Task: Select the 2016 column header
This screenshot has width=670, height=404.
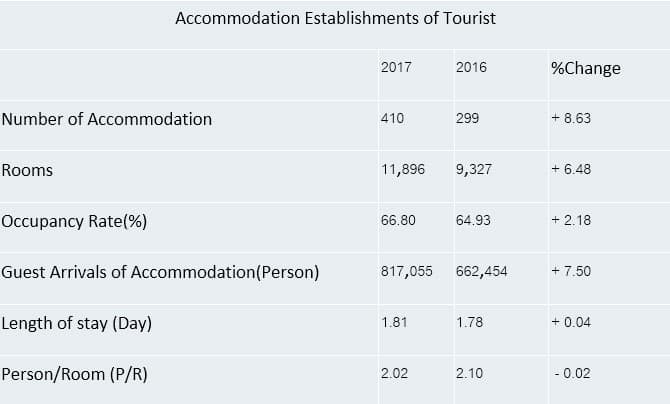Action: (x=471, y=67)
